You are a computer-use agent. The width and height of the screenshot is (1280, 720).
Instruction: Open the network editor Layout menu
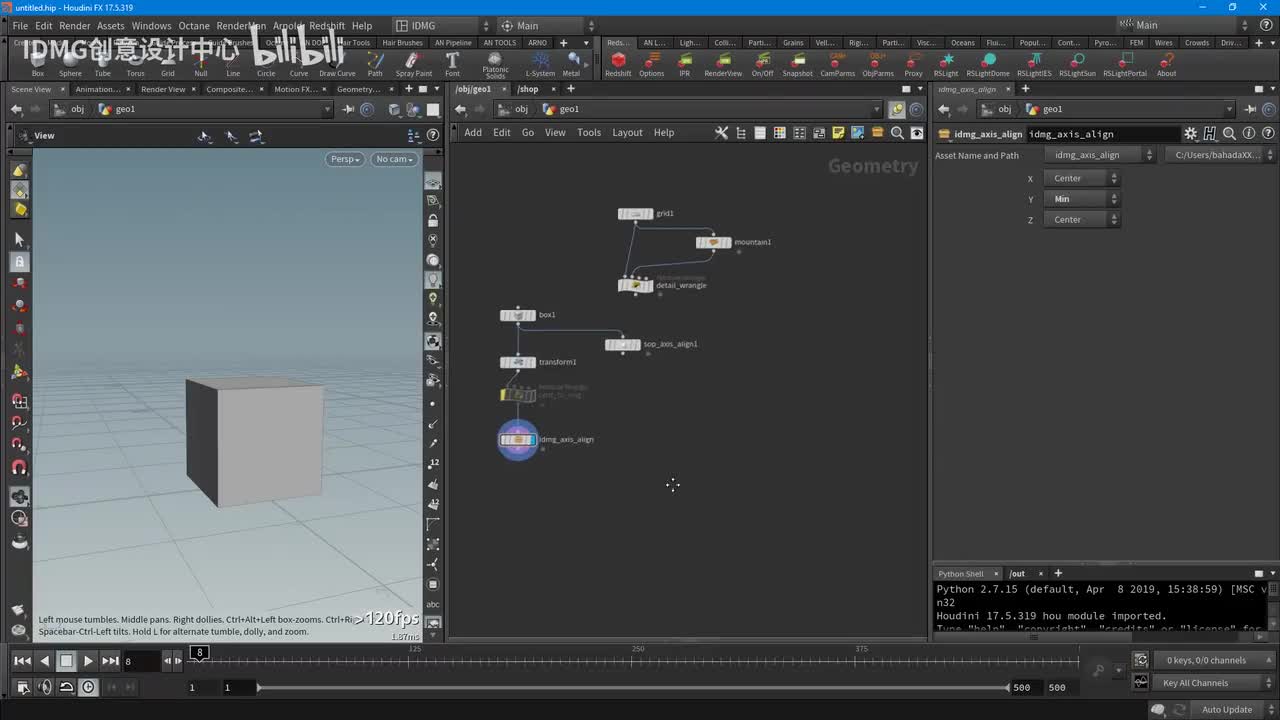pos(627,133)
